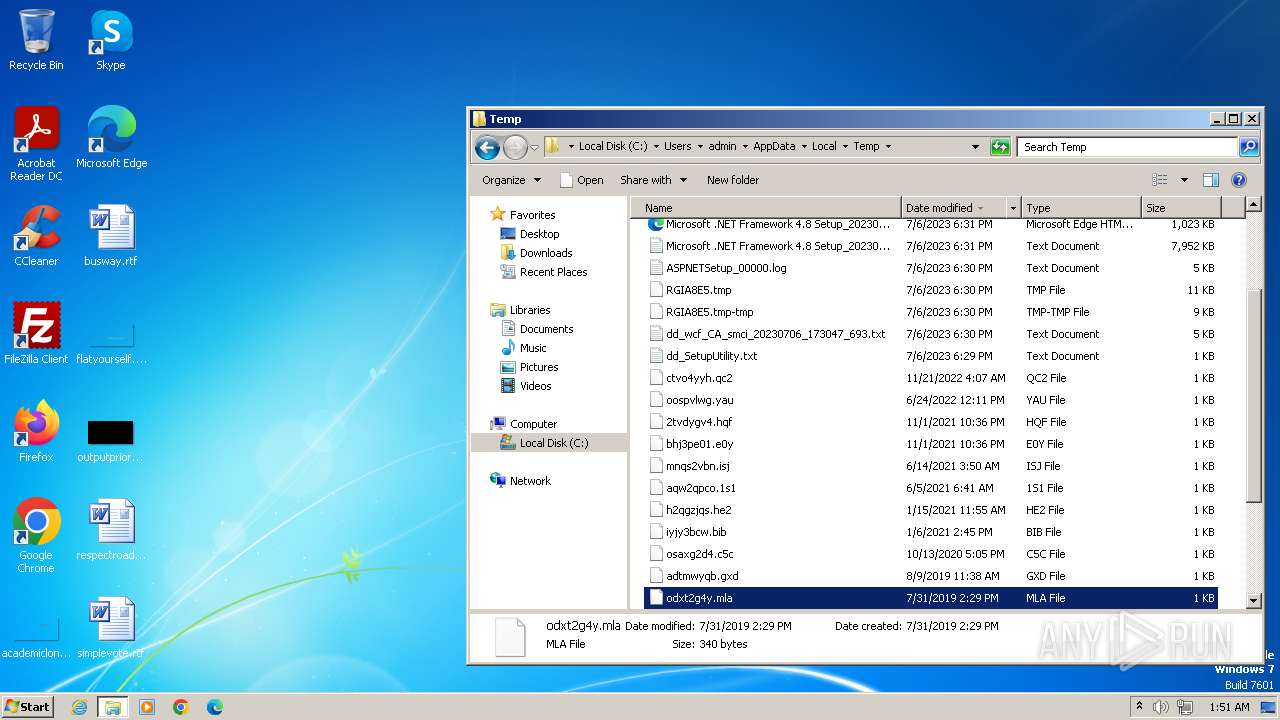1280x720 pixels.
Task: Open the Share with dropdown
Action: 653,180
